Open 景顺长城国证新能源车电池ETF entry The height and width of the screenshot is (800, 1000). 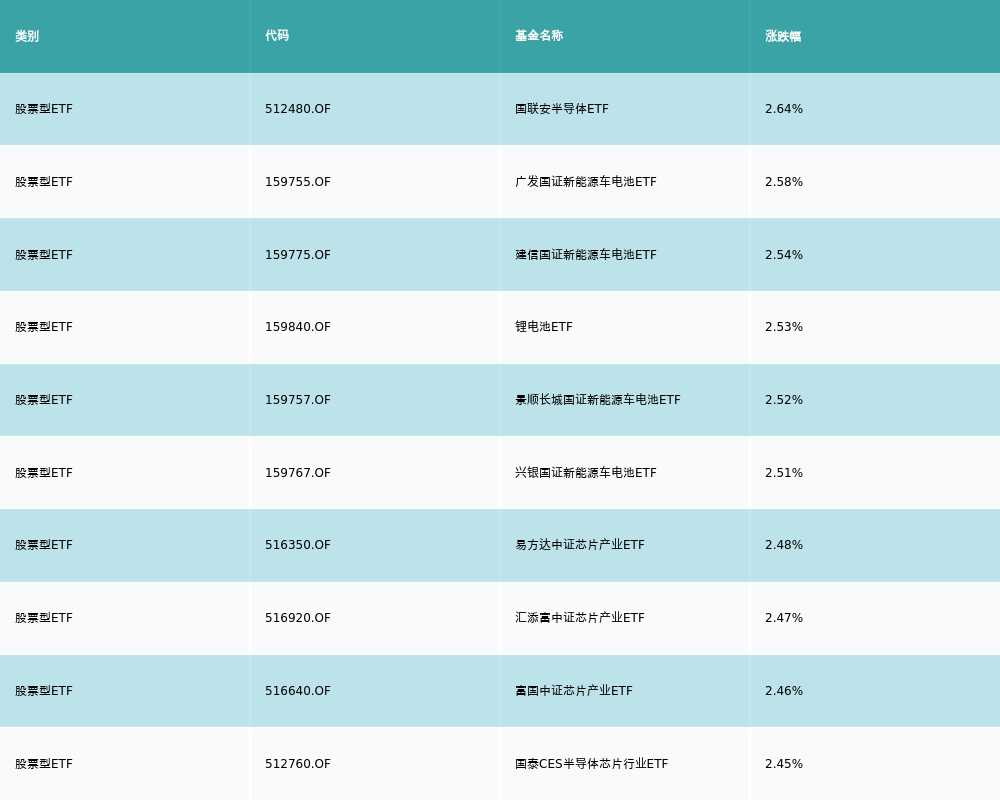pyautogui.click(x=598, y=400)
